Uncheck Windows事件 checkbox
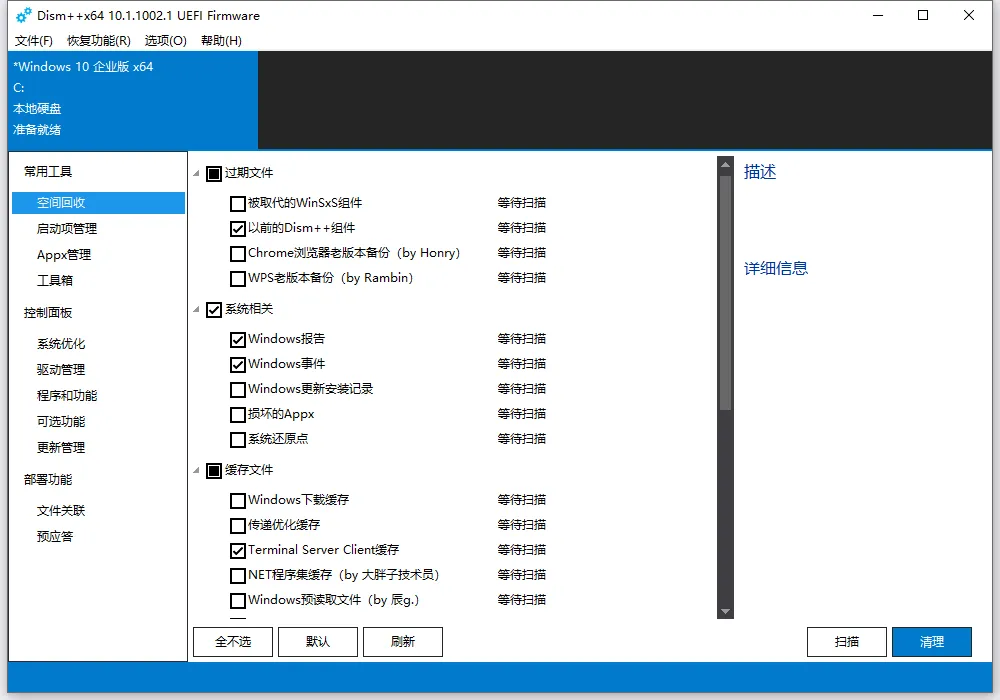Viewport: 1000px width, 700px height. pos(237,364)
